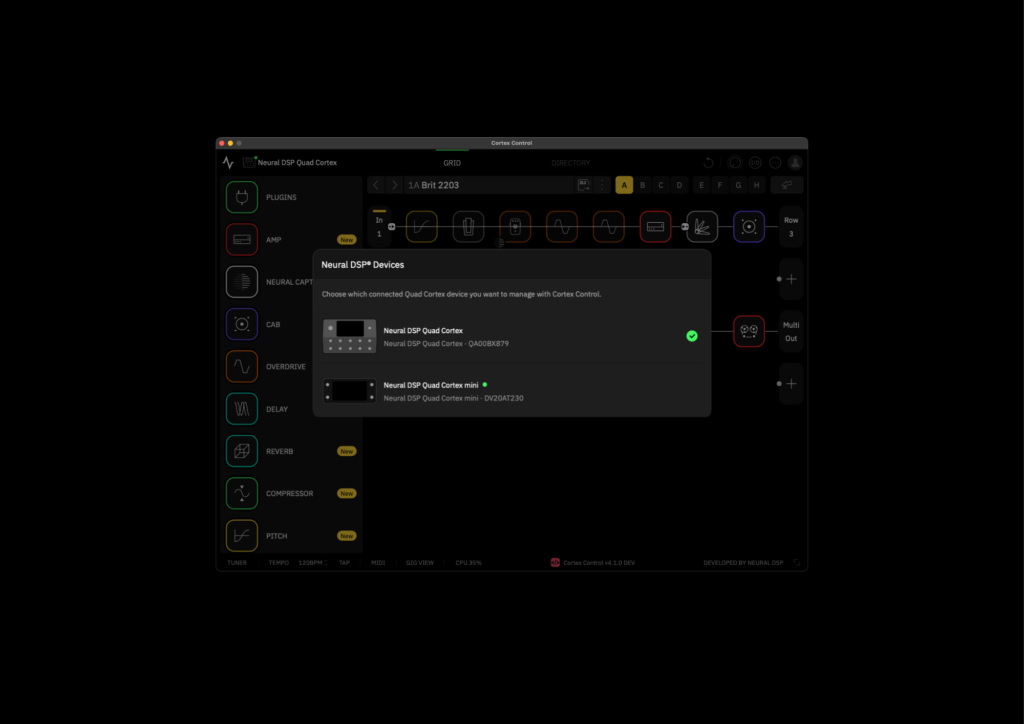
Task: Switch to the GRID tab
Action: click(452, 163)
